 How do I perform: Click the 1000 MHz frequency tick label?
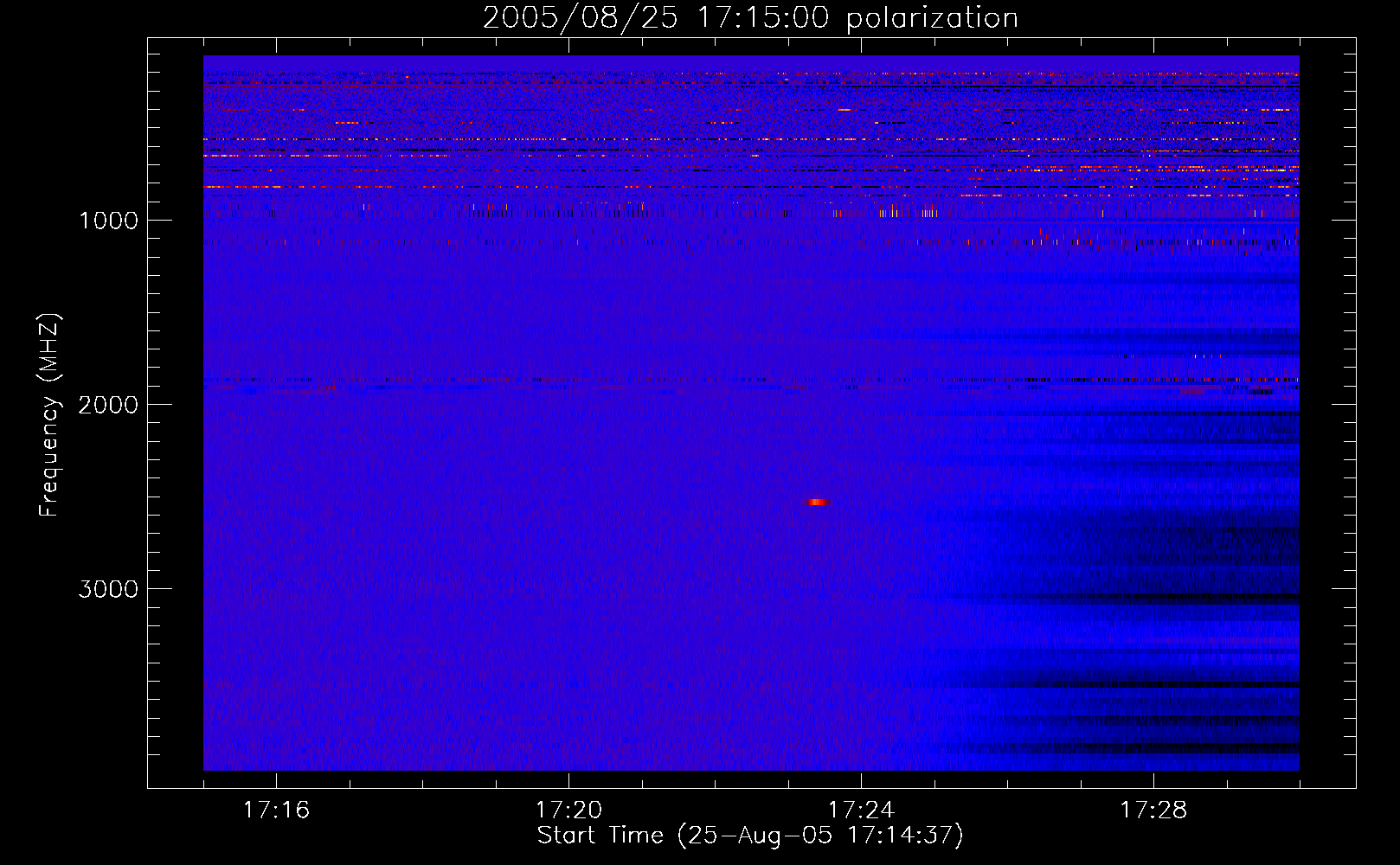(108, 221)
